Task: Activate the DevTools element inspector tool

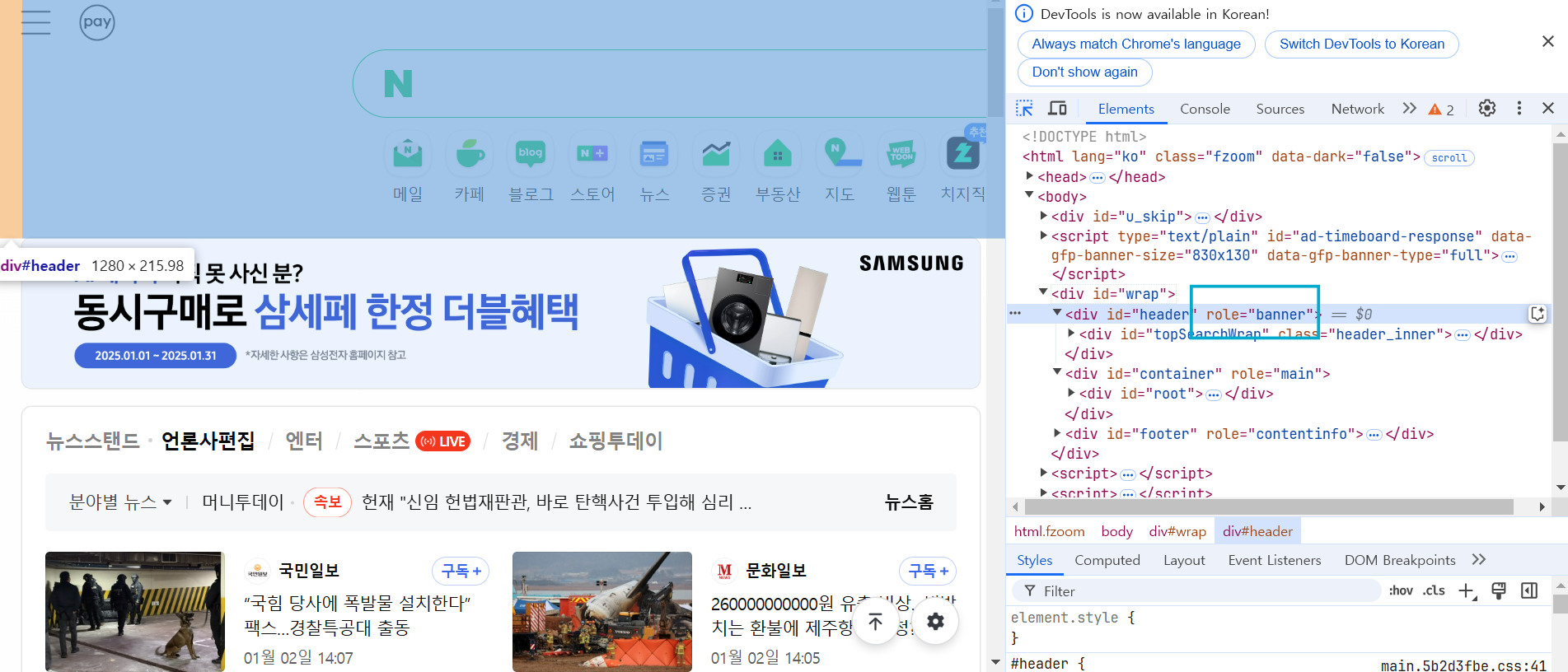Action: tap(1024, 108)
